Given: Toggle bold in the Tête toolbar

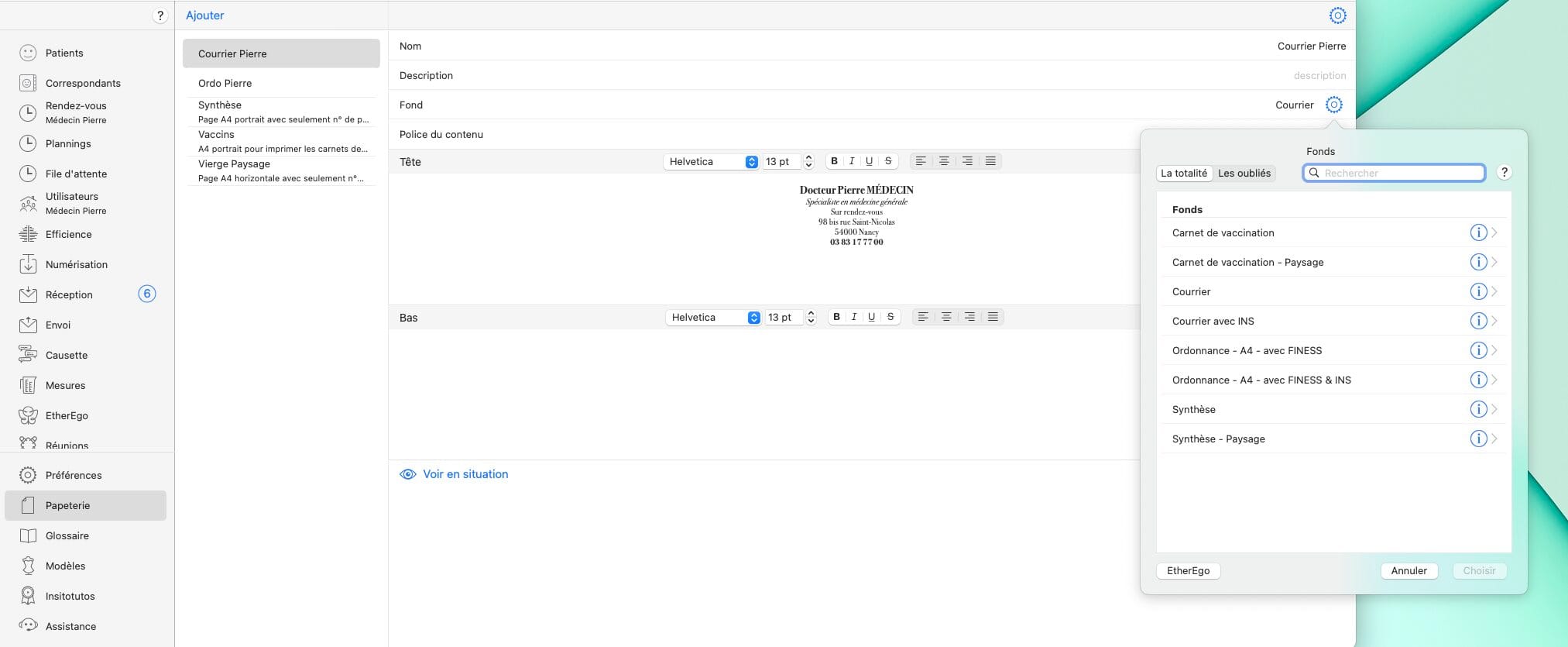Looking at the screenshot, I should (x=834, y=161).
